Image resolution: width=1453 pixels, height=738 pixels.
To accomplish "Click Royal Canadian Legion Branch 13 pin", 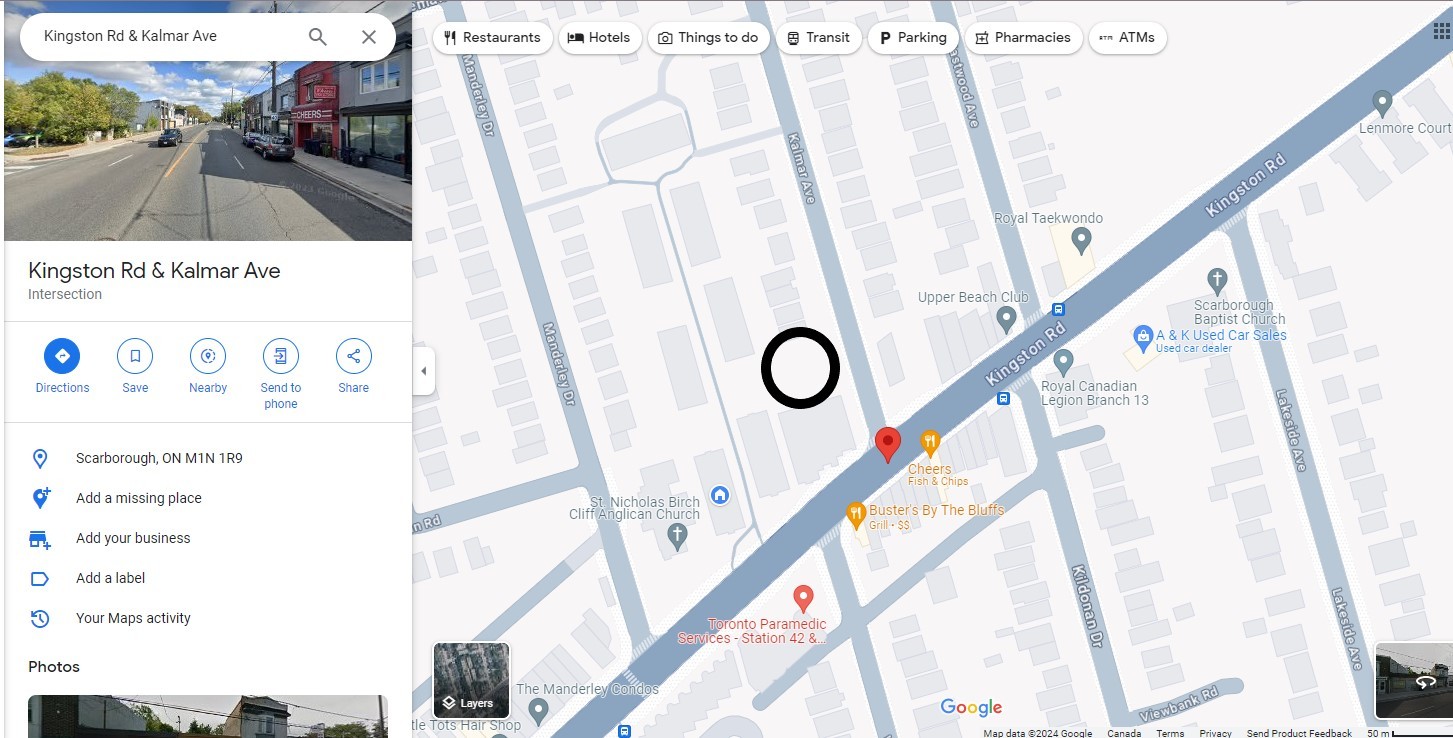I will (1064, 361).
